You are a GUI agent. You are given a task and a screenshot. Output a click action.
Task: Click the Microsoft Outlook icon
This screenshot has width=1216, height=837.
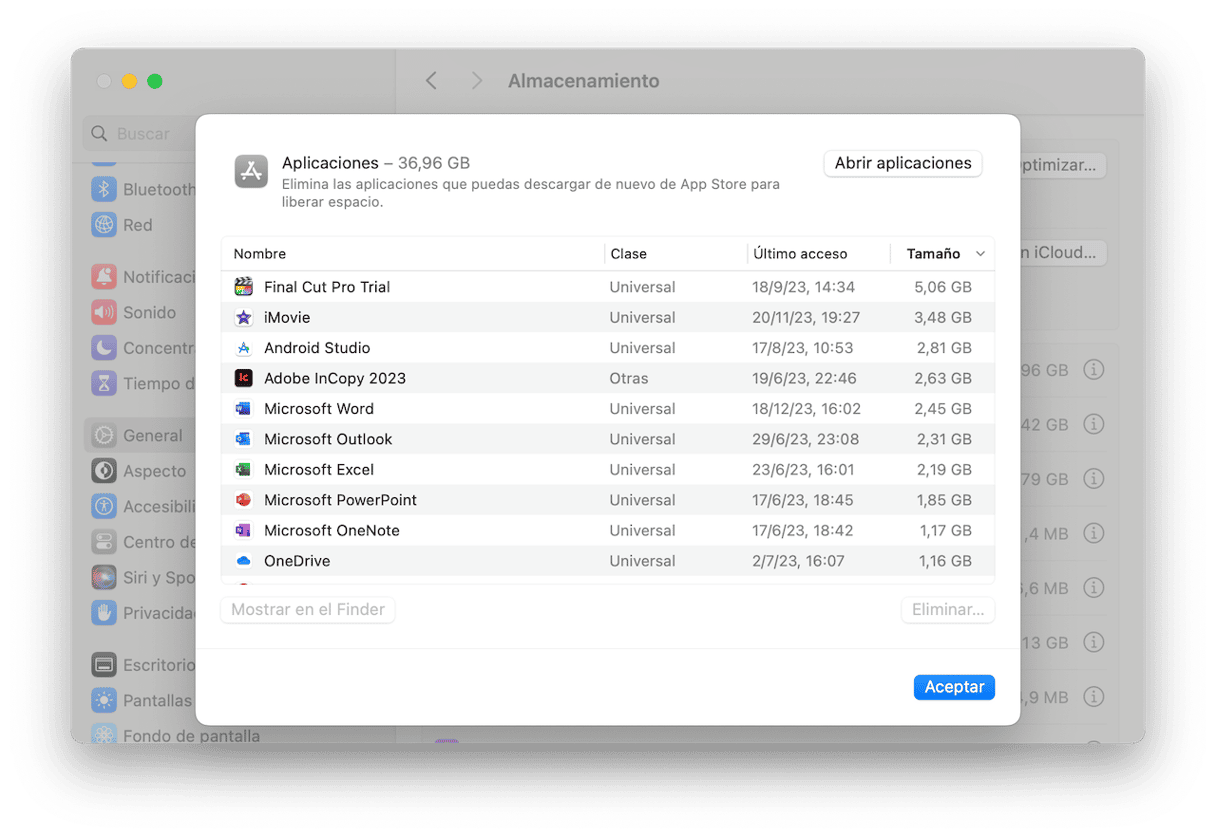[x=243, y=439]
